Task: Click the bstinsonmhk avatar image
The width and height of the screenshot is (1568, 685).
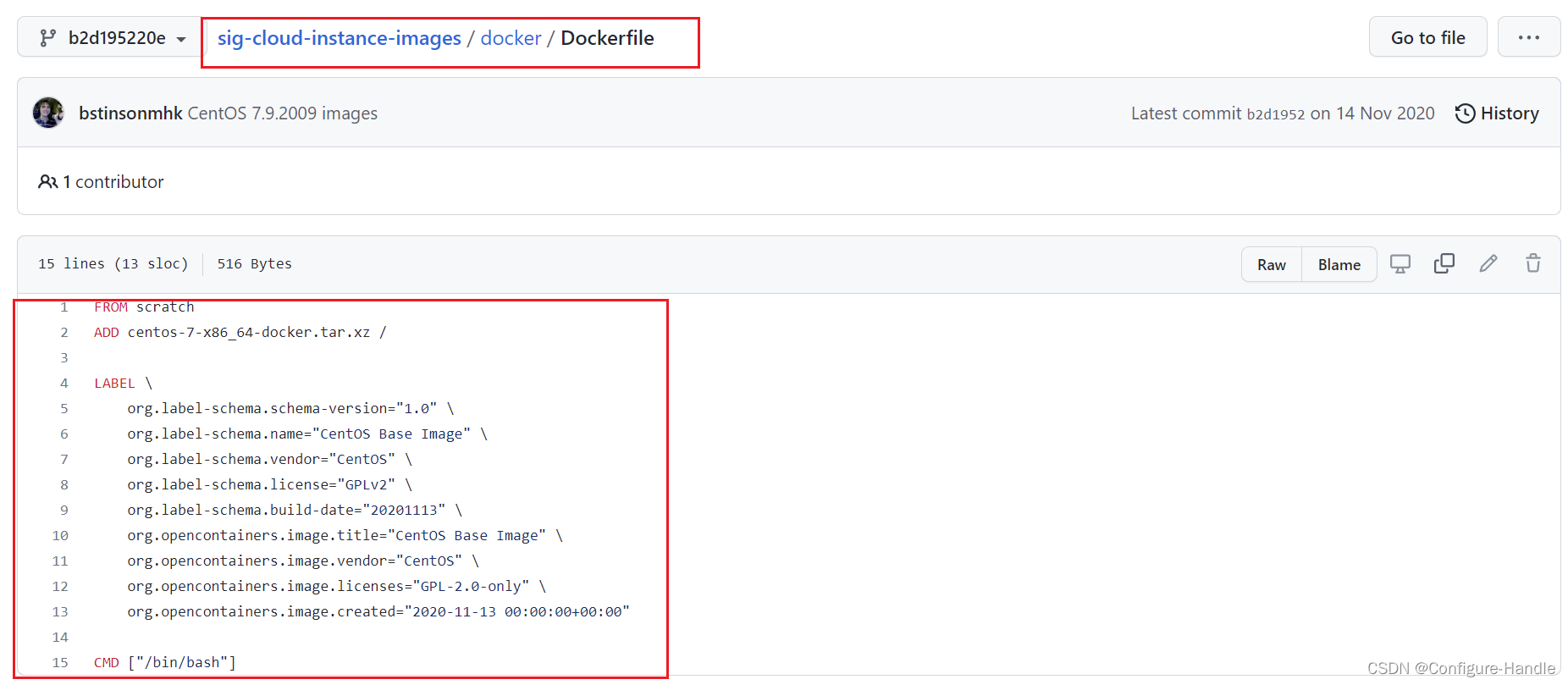Action: (x=48, y=113)
